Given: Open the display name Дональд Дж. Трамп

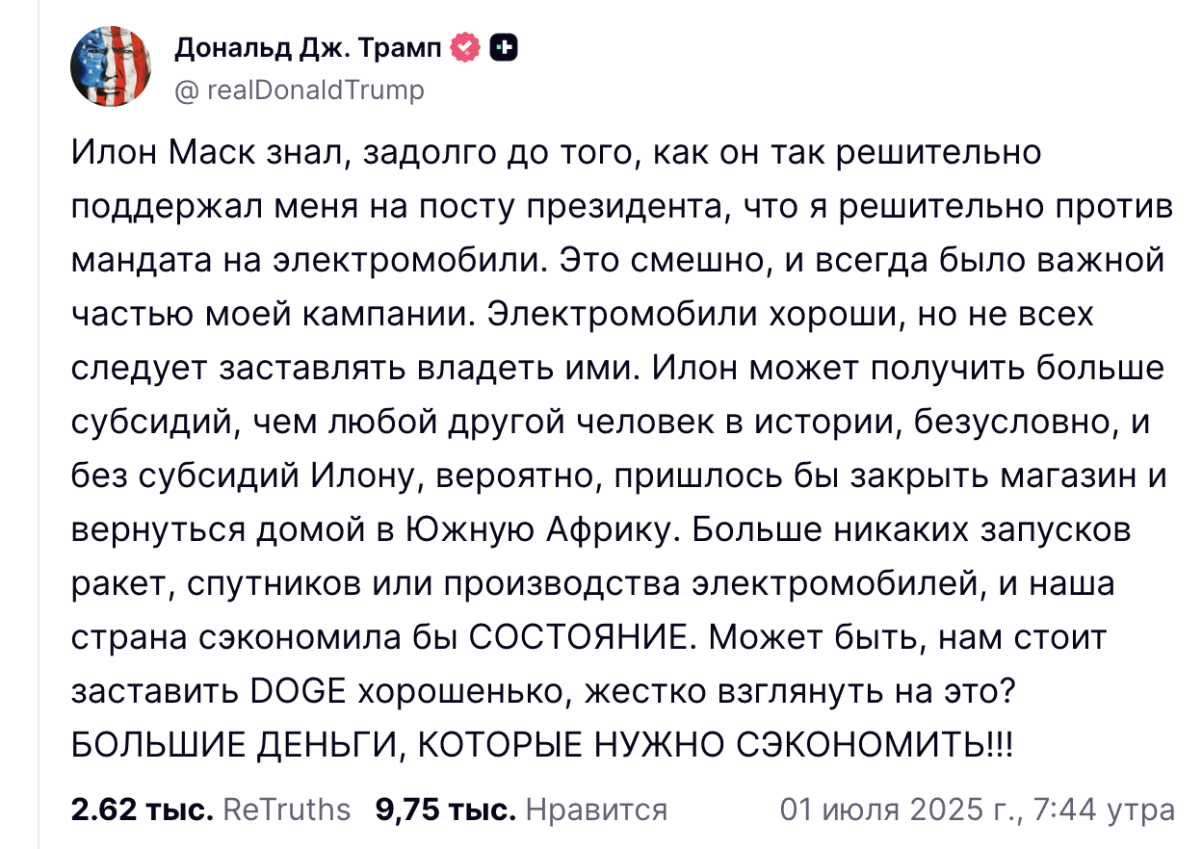Looking at the screenshot, I should coord(311,46).
